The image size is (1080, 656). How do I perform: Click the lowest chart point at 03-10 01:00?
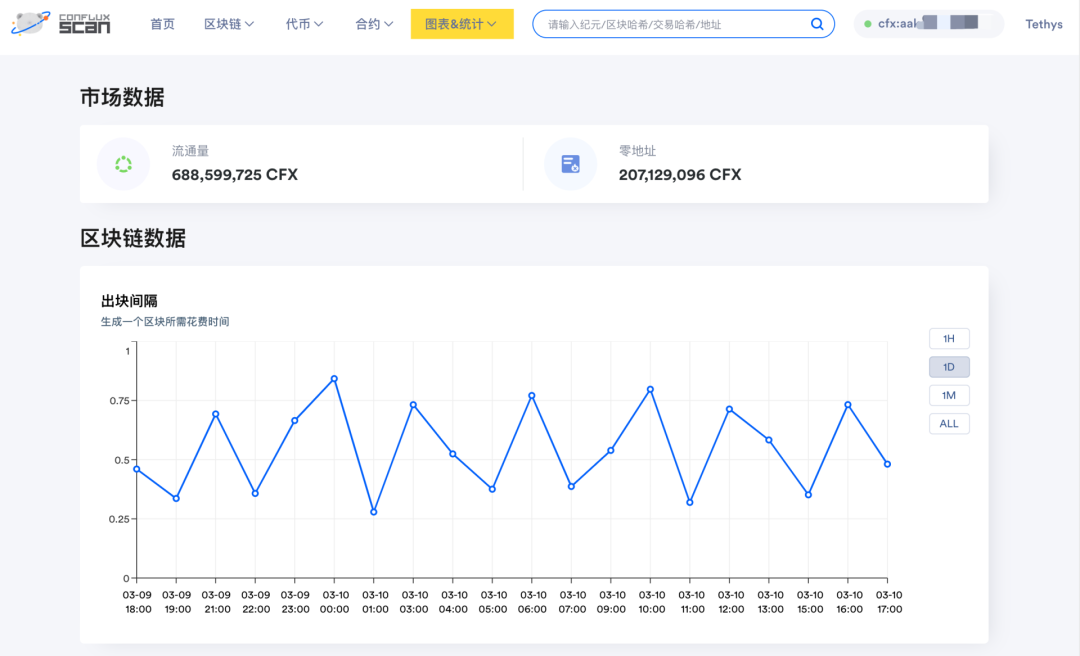click(x=374, y=512)
